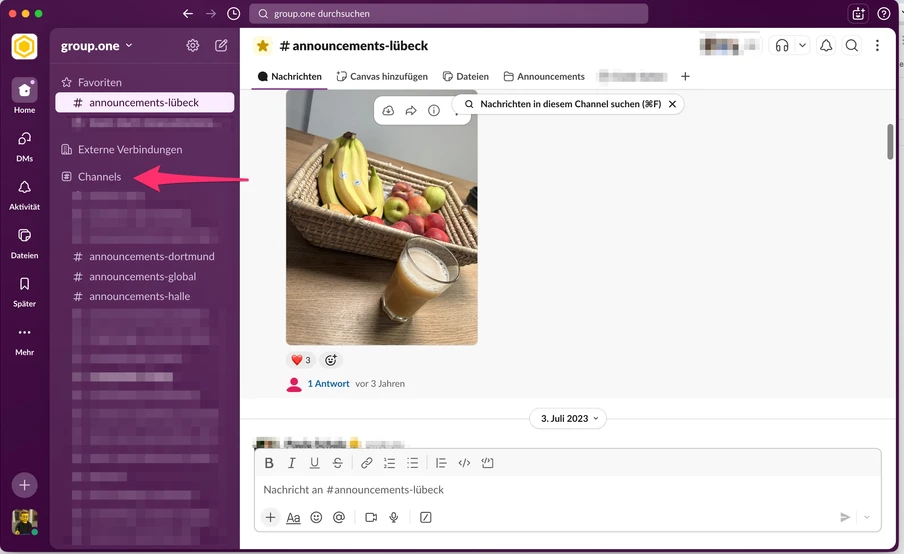Compose a new message with pencil icon
The width and height of the screenshot is (904, 554).
[x=221, y=46]
